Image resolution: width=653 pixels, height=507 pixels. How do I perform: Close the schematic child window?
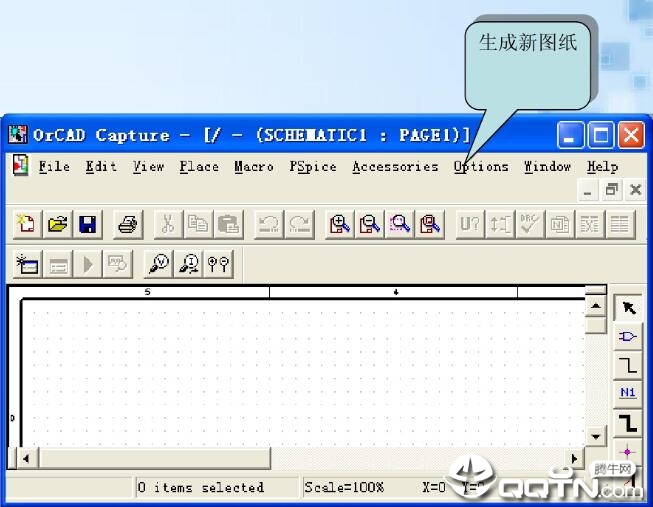click(636, 190)
